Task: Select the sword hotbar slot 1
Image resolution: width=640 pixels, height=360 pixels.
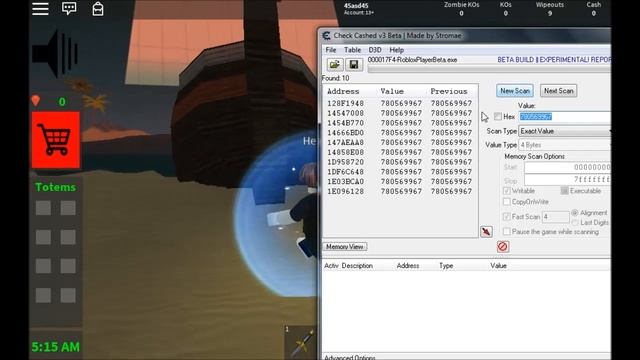Action: click(x=300, y=342)
